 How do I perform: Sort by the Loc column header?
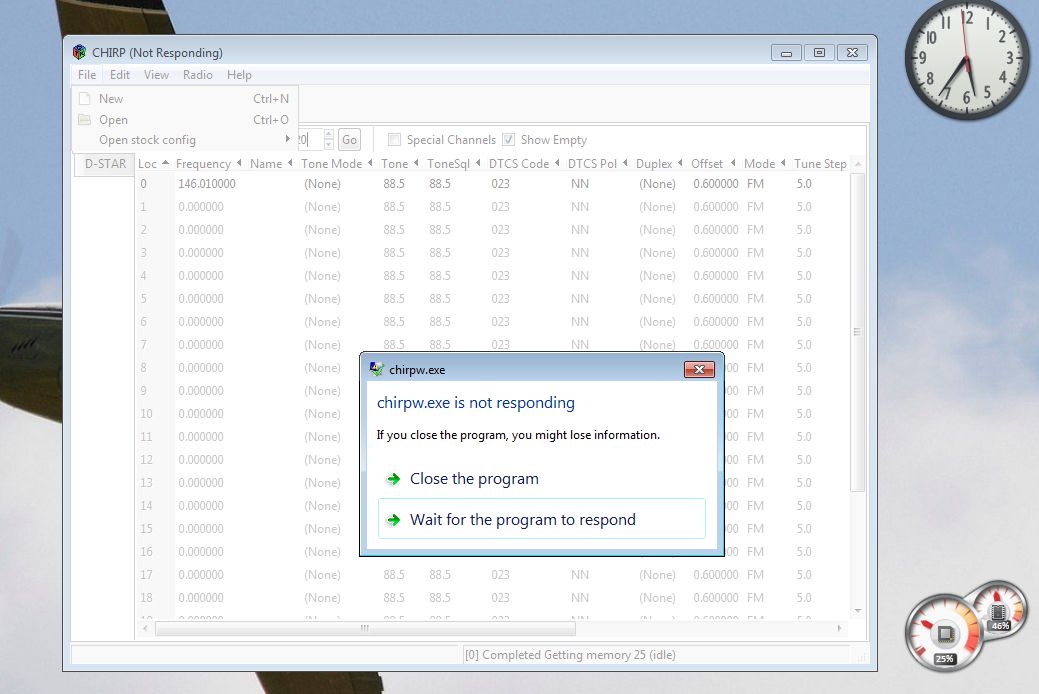153,164
